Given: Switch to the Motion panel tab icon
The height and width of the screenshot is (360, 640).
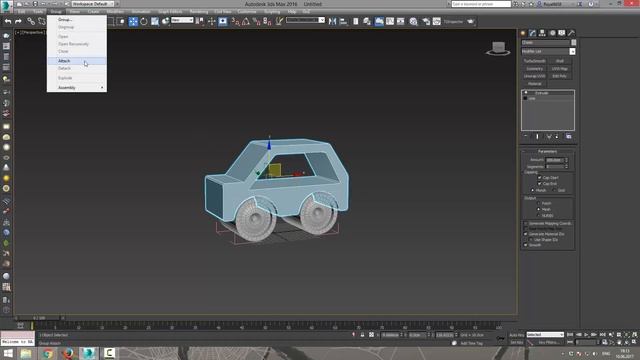Looking at the screenshot, I should pos(552,33).
